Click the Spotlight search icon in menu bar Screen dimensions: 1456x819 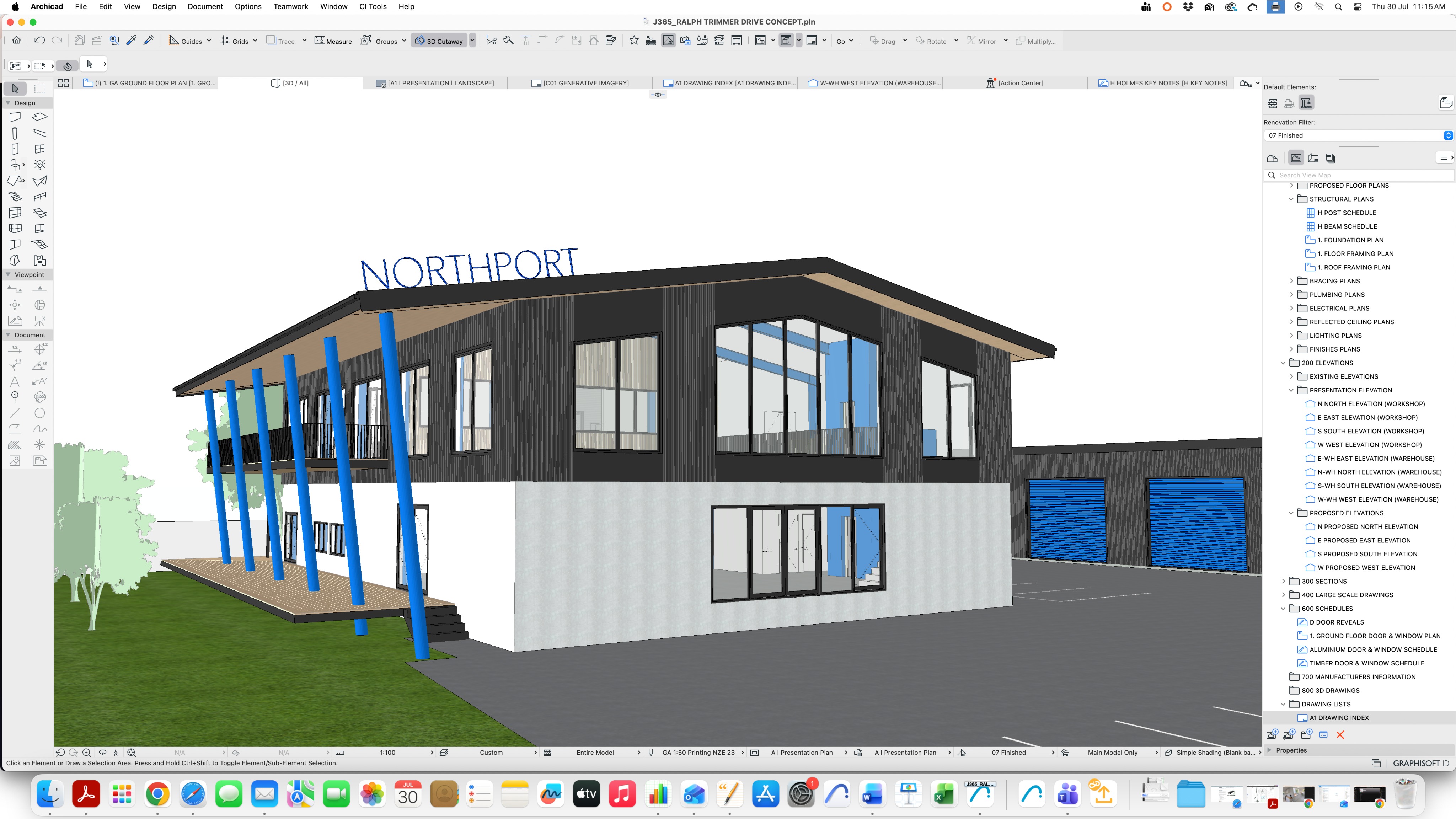coord(1338,7)
